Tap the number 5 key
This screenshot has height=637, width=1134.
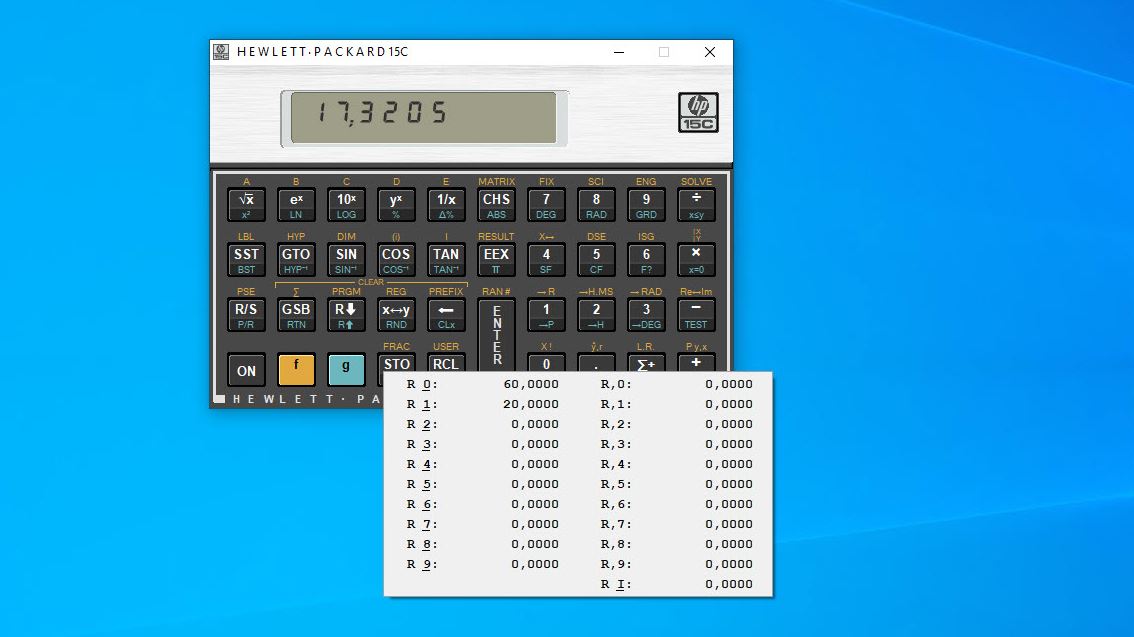coord(596,260)
